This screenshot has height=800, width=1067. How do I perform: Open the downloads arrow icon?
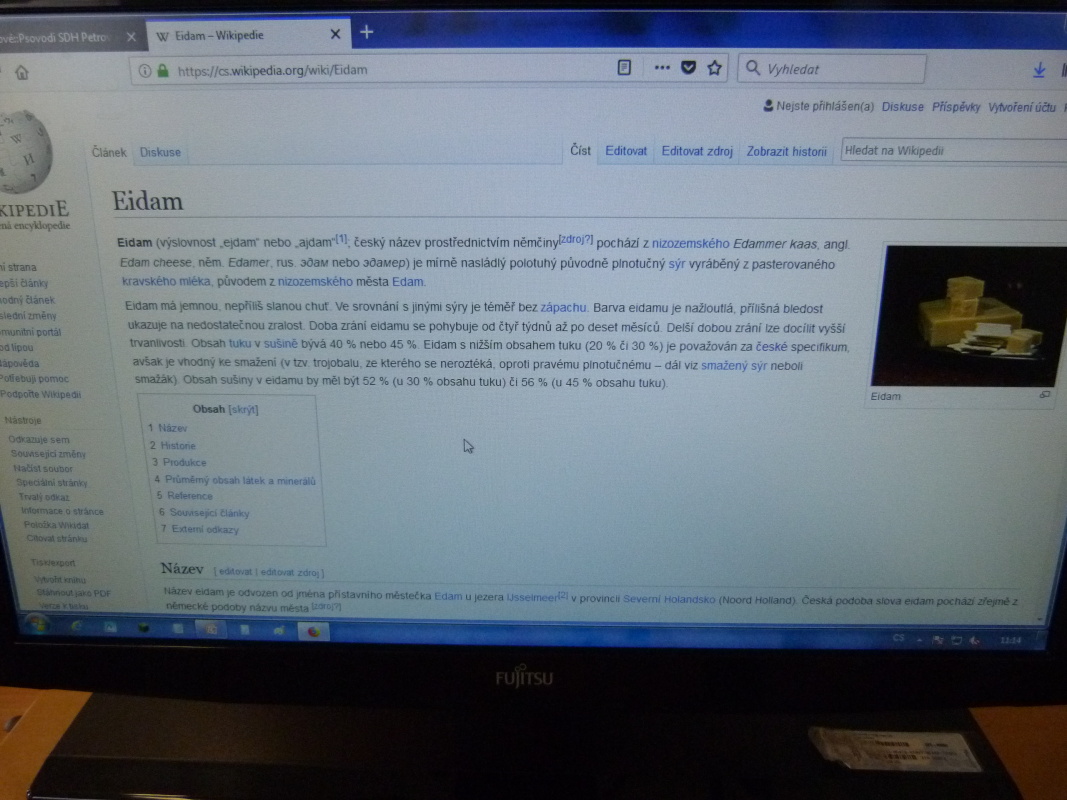1039,70
